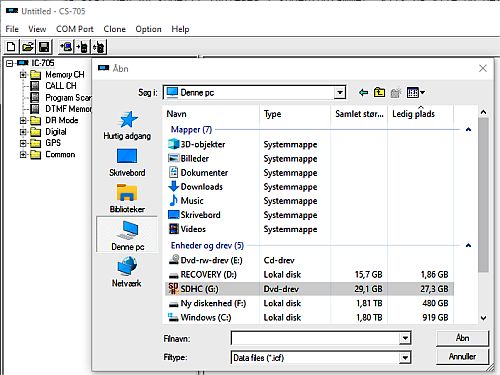Open the File menu
Screen dimensions: 500x375
pyautogui.click(x=12, y=29)
